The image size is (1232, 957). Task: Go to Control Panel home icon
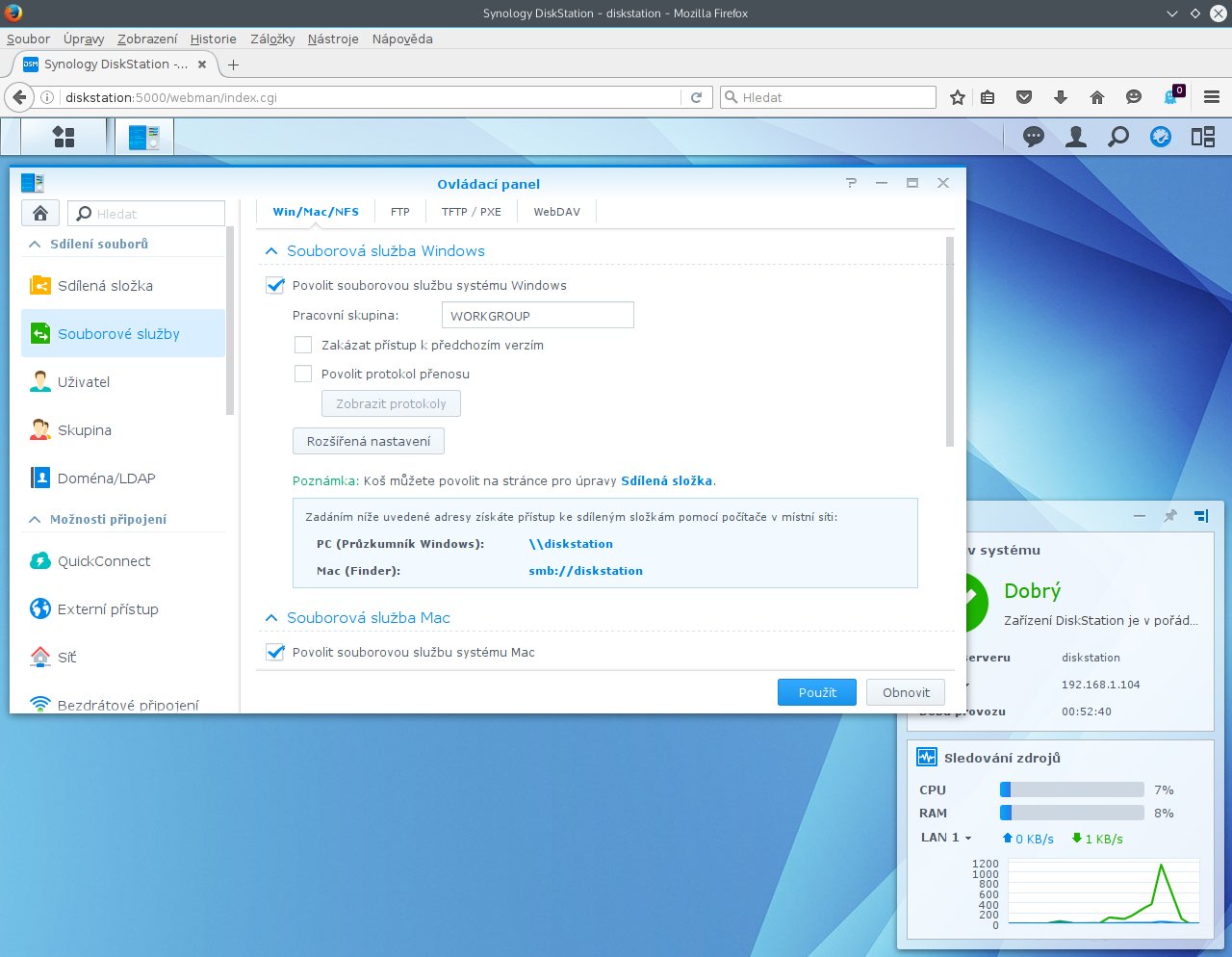point(40,213)
